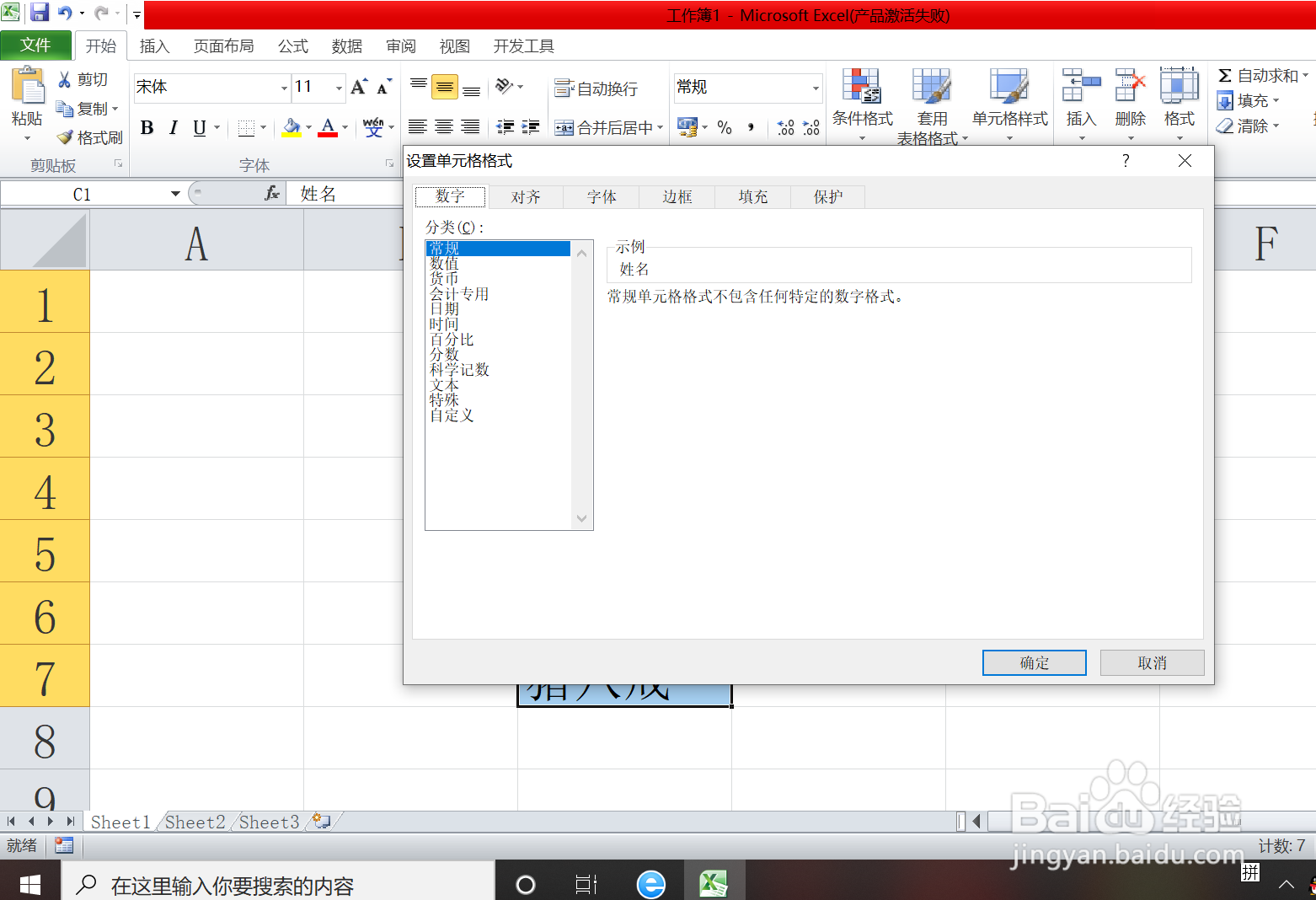
Task: Select the Format Painter brush
Action: click(x=65, y=137)
